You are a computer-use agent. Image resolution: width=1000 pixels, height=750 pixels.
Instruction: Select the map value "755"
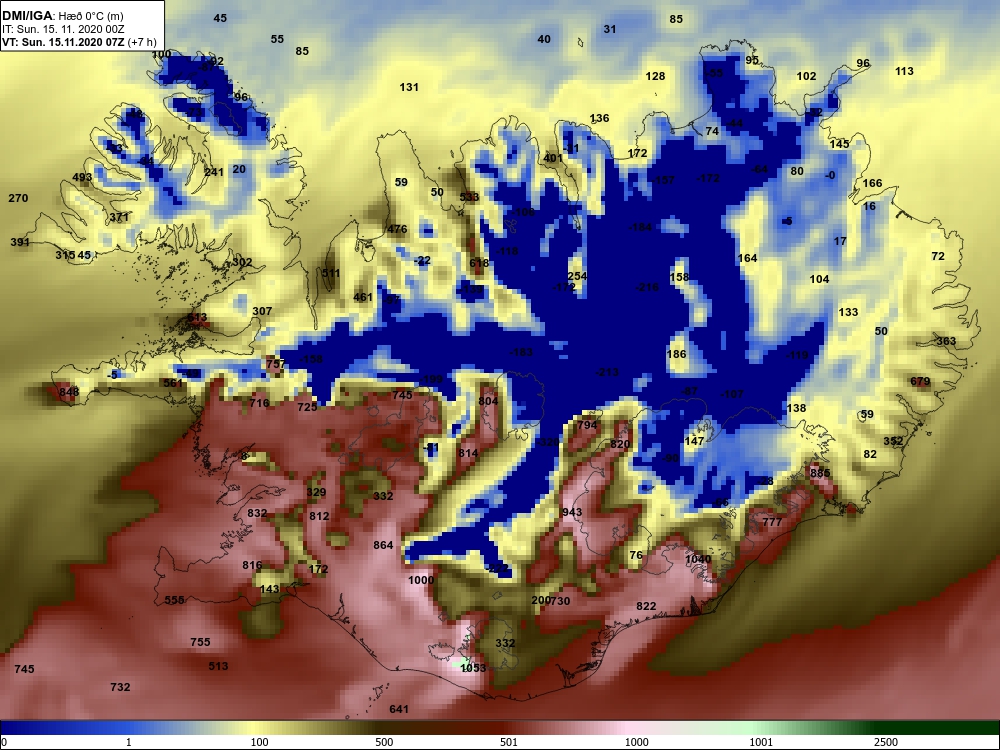click(x=200, y=642)
